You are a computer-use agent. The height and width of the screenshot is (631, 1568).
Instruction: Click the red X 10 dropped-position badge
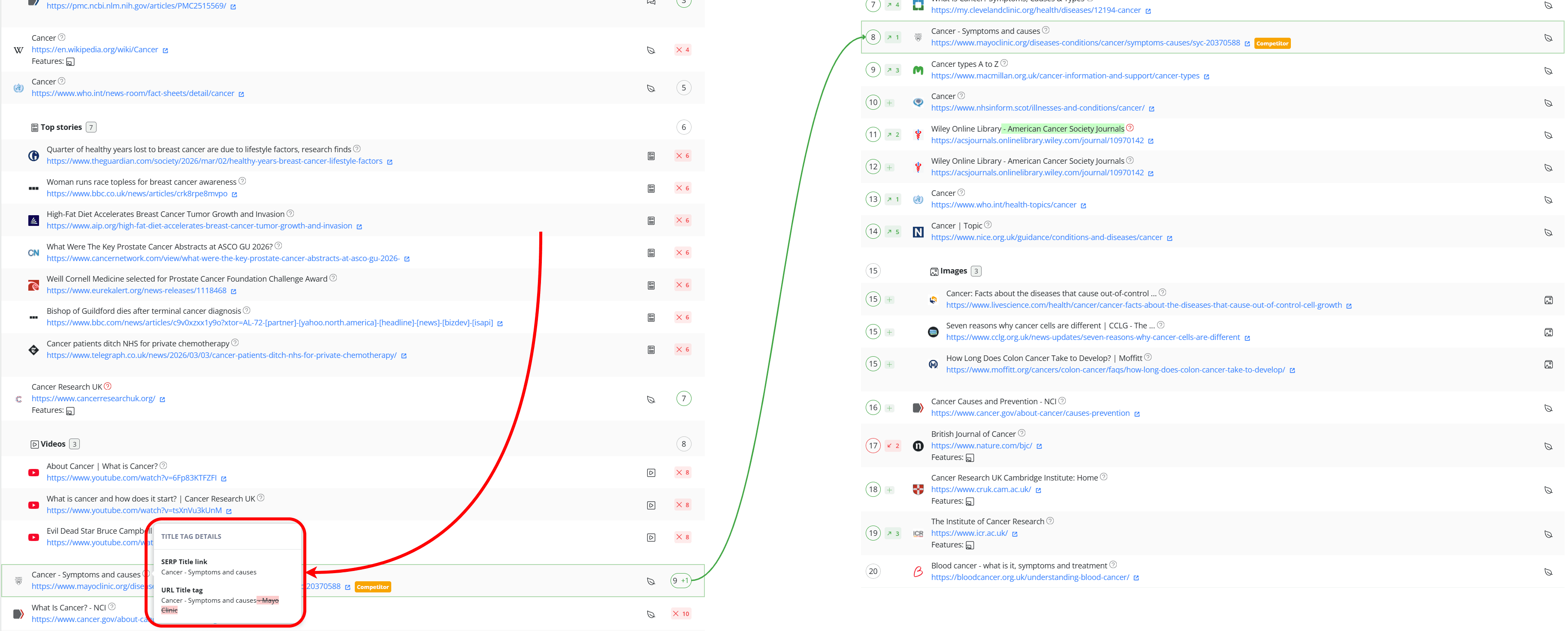(680, 613)
